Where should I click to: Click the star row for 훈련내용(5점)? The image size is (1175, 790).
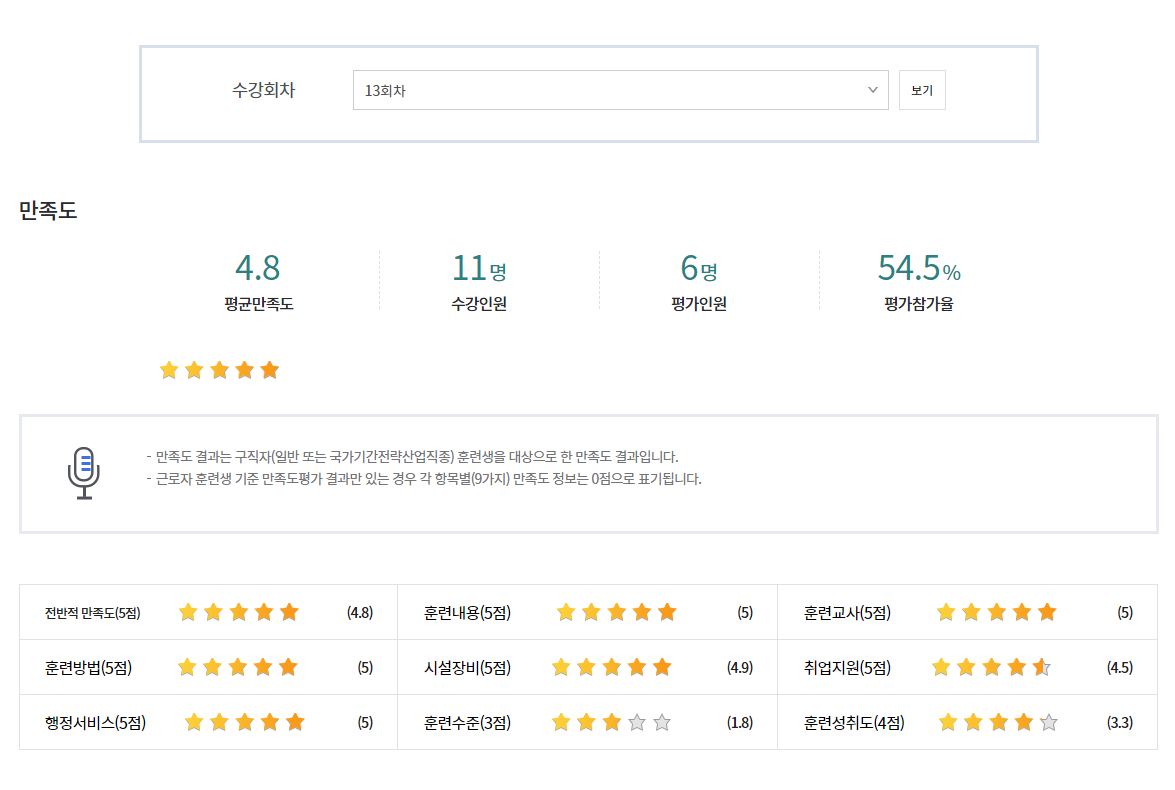click(x=616, y=613)
